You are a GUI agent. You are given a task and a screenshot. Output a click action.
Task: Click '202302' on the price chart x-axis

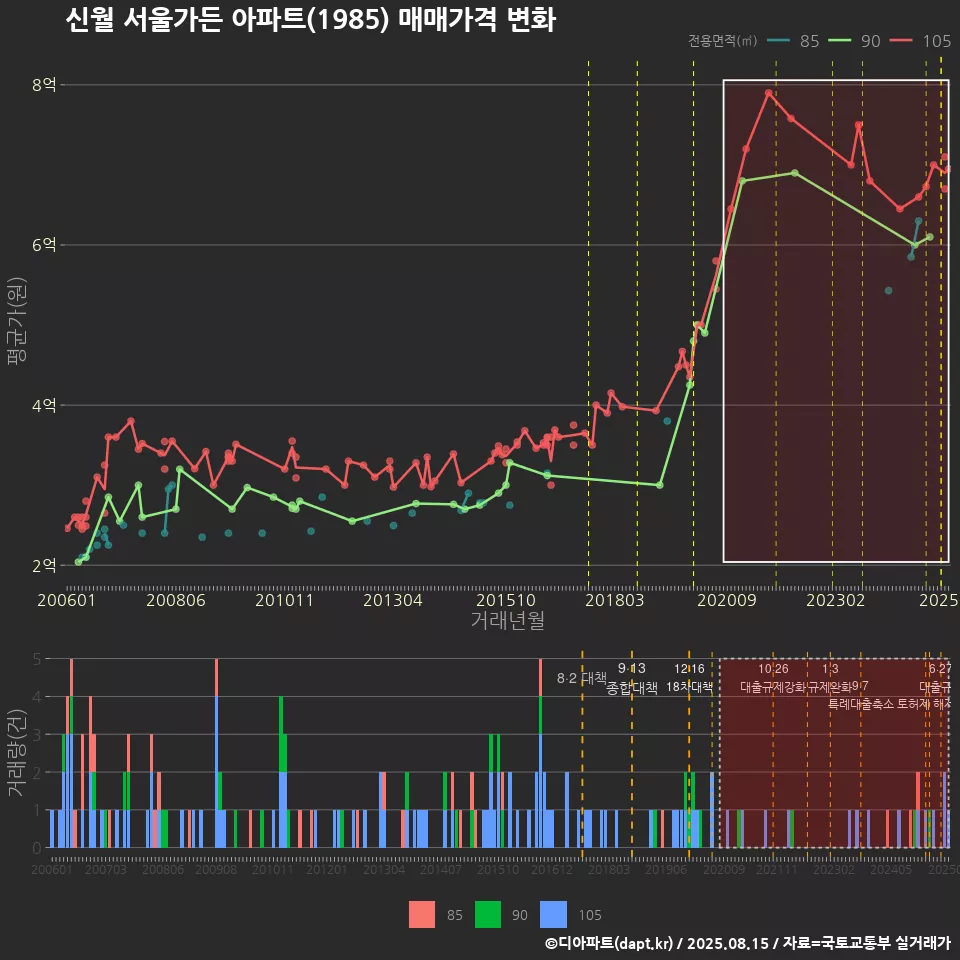tap(836, 600)
